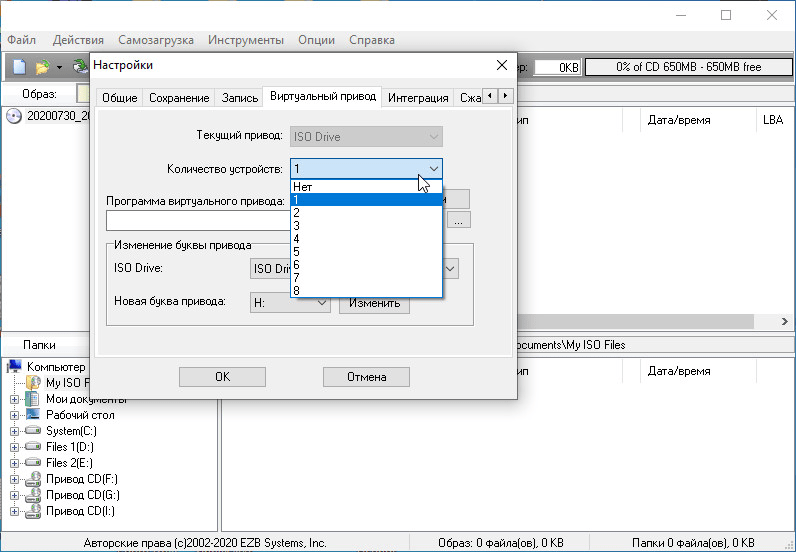Click the New file toolbar icon
Screen dimensions: 796x552
point(19,67)
